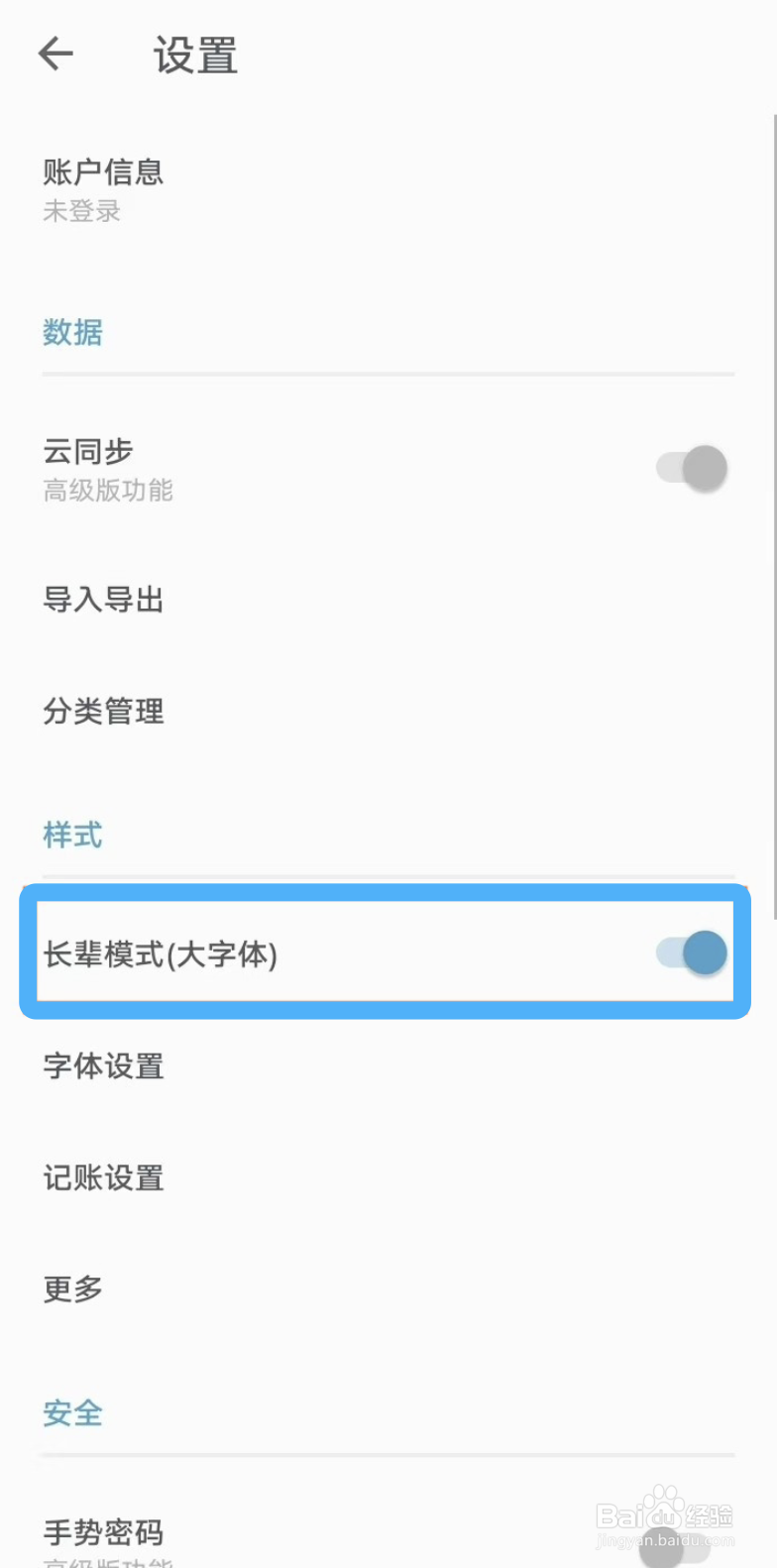The height and width of the screenshot is (1568, 777).
Task: Tap the back arrow icon
Action: [56, 54]
